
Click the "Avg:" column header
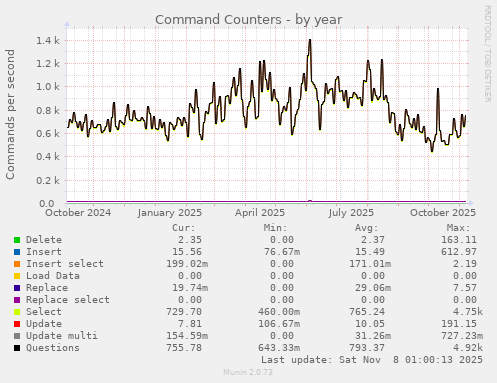pyautogui.click(x=367, y=228)
